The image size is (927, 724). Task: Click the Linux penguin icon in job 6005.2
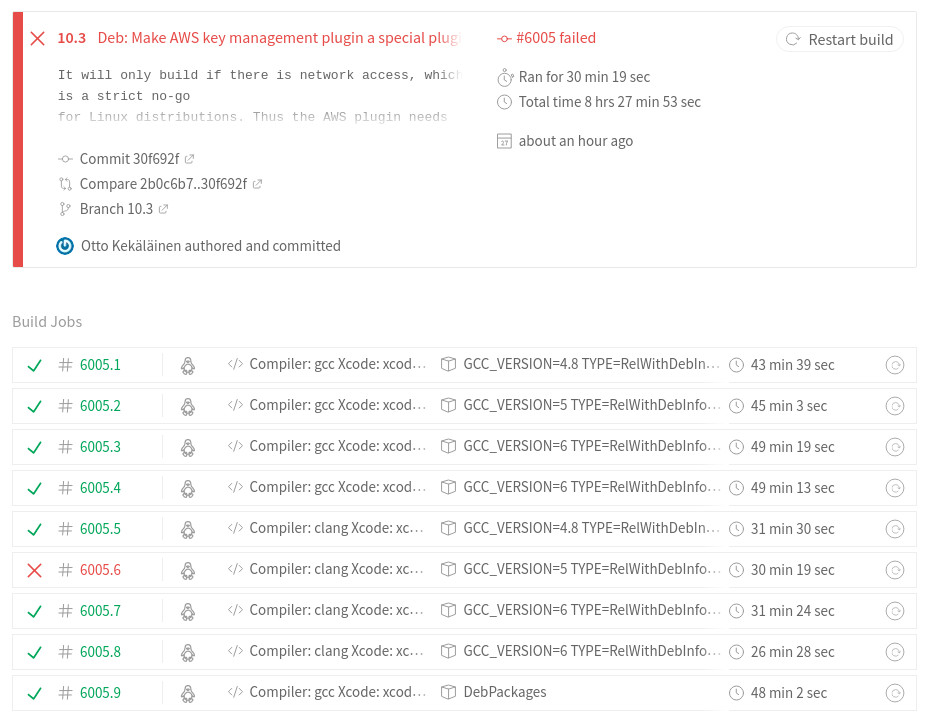tap(187, 406)
